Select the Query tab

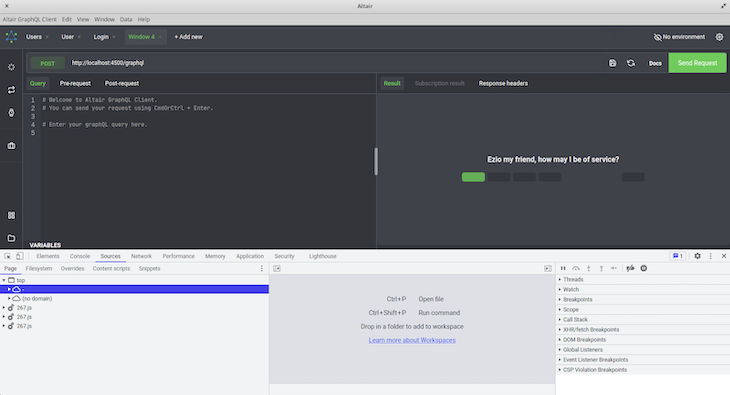point(38,83)
